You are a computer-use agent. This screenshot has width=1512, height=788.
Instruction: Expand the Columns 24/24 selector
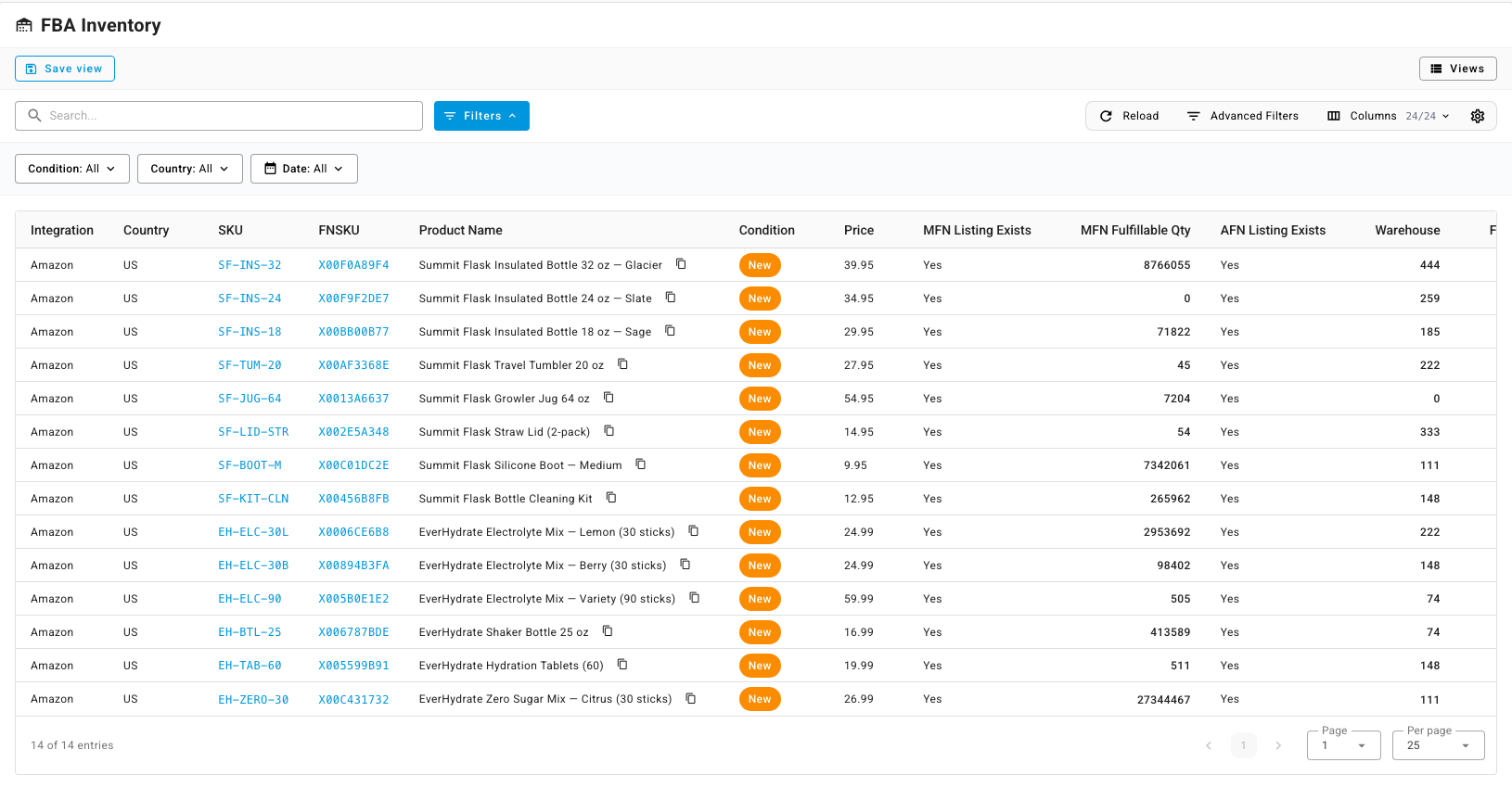tap(1388, 116)
